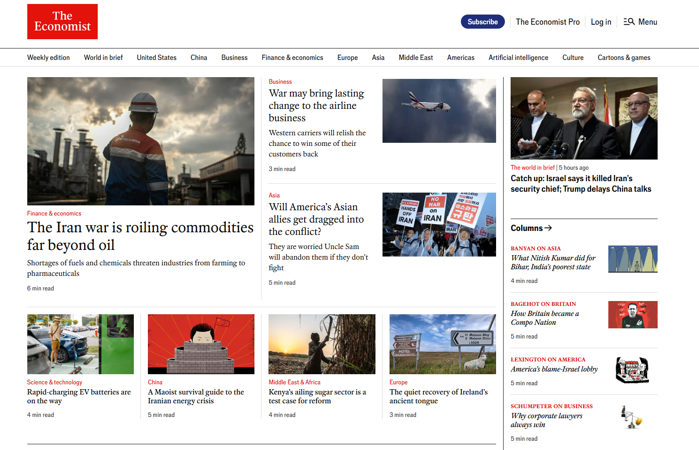The image size is (699, 450).
Task: Click the Subscribe button
Action: tap(482, 21)
